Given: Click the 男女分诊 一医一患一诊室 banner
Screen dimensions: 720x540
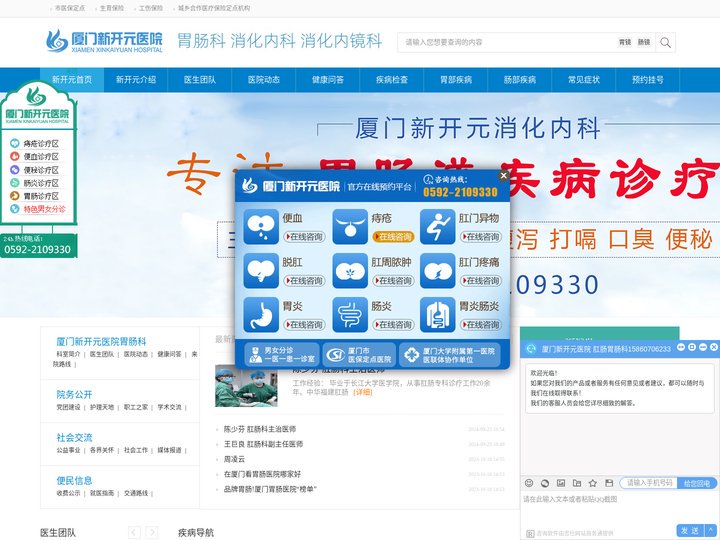Looking at the screenshot, I should point(281,355).
